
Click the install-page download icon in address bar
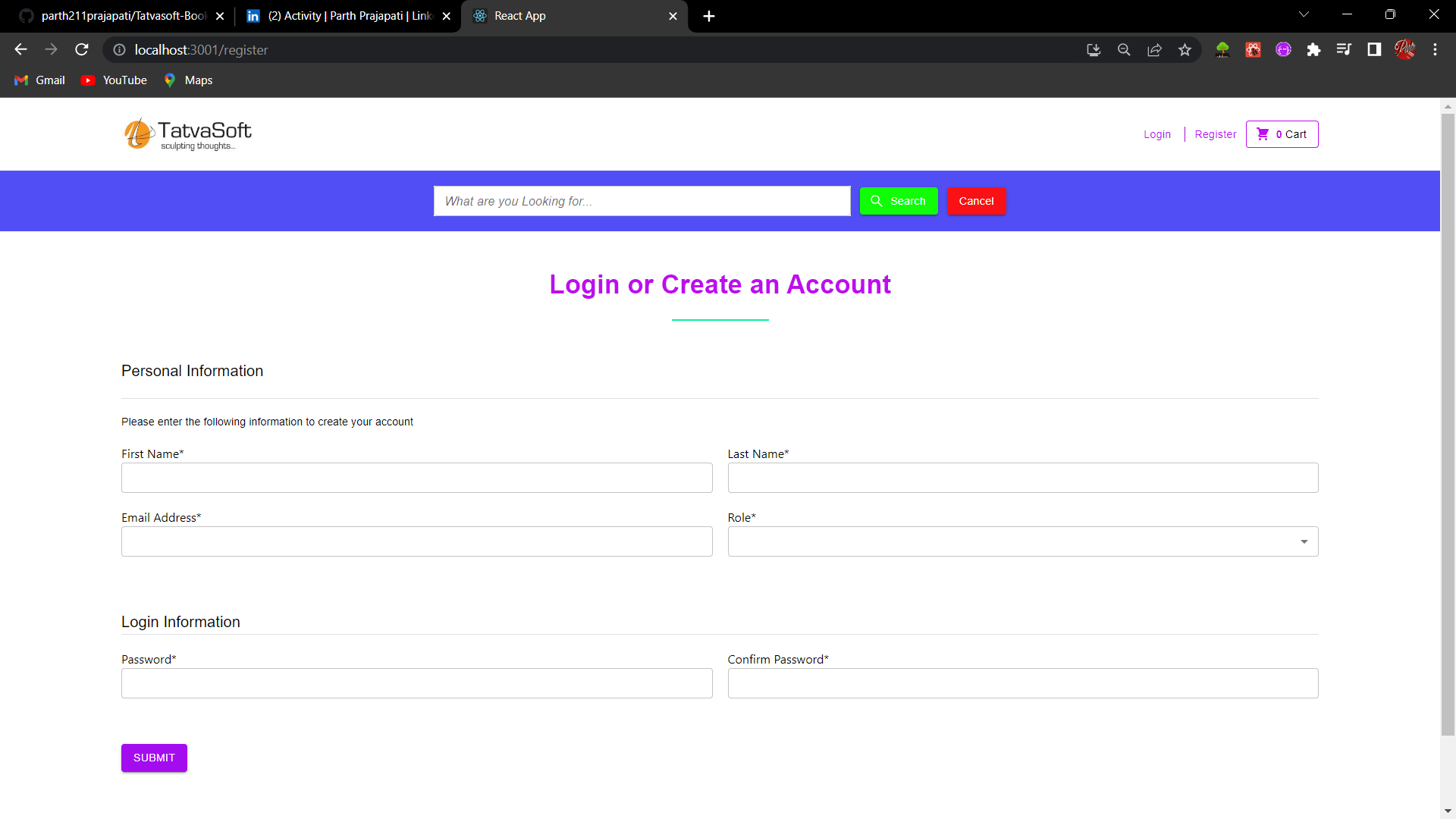[1094, 49]
